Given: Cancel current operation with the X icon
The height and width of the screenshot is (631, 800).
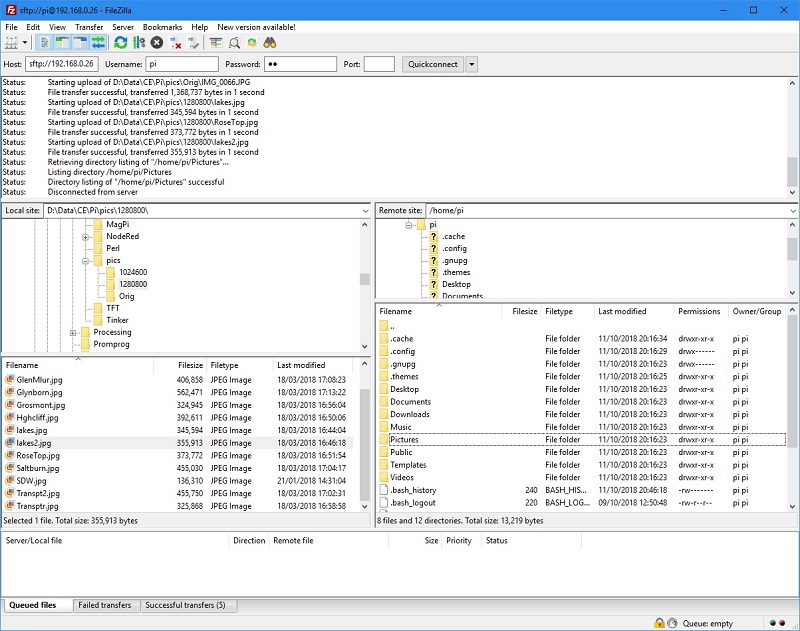Looking at the screenshot, I should point(157,43).
